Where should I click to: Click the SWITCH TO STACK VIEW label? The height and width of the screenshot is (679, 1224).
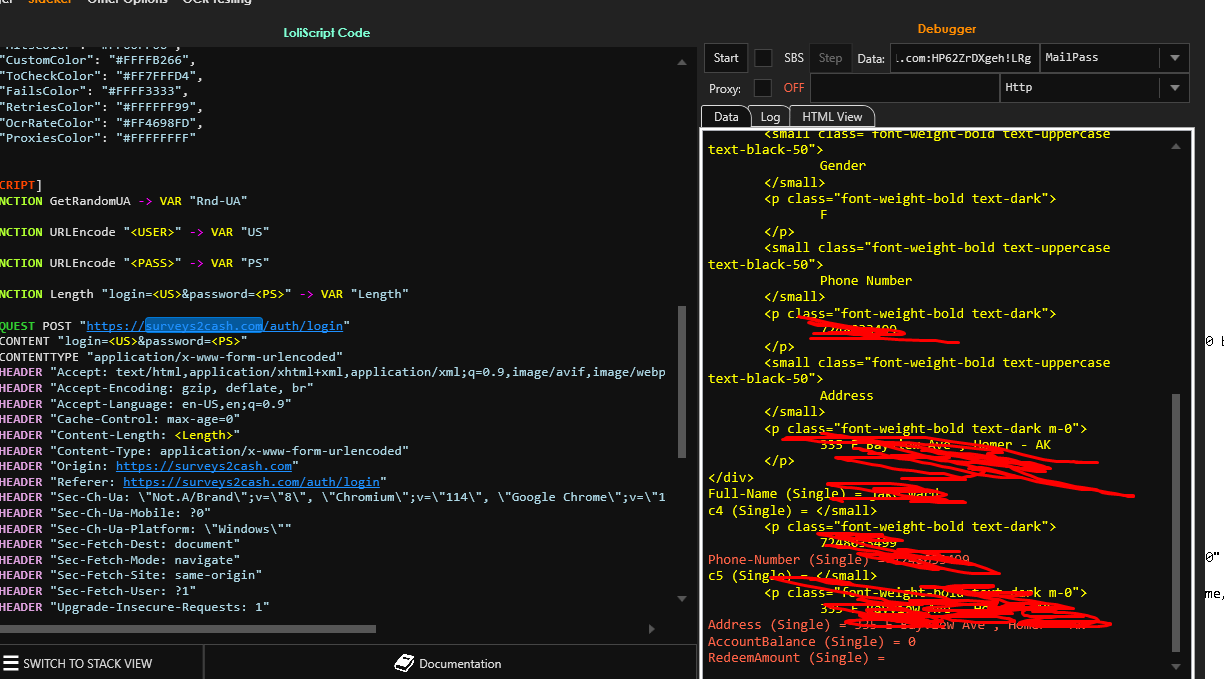pyautogui.click(x=87, y=663)
